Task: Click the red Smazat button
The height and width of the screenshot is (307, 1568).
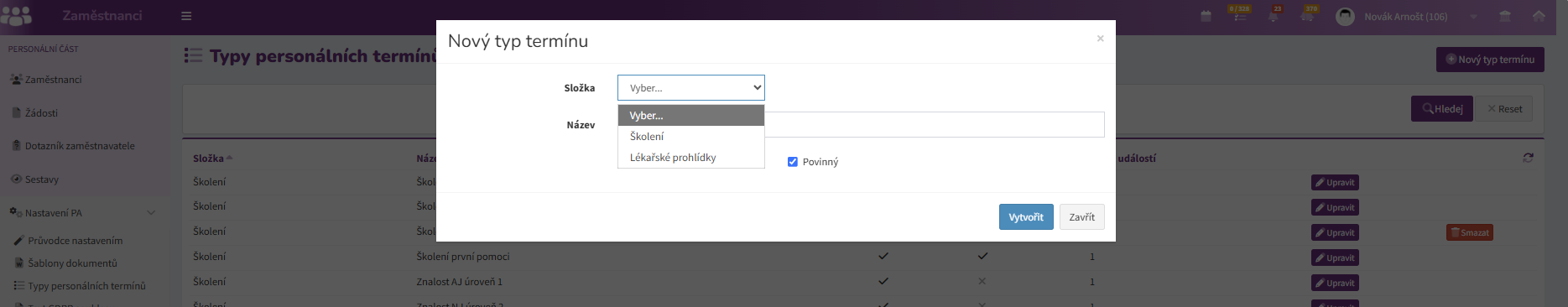Action: [x=1470, y=232]
